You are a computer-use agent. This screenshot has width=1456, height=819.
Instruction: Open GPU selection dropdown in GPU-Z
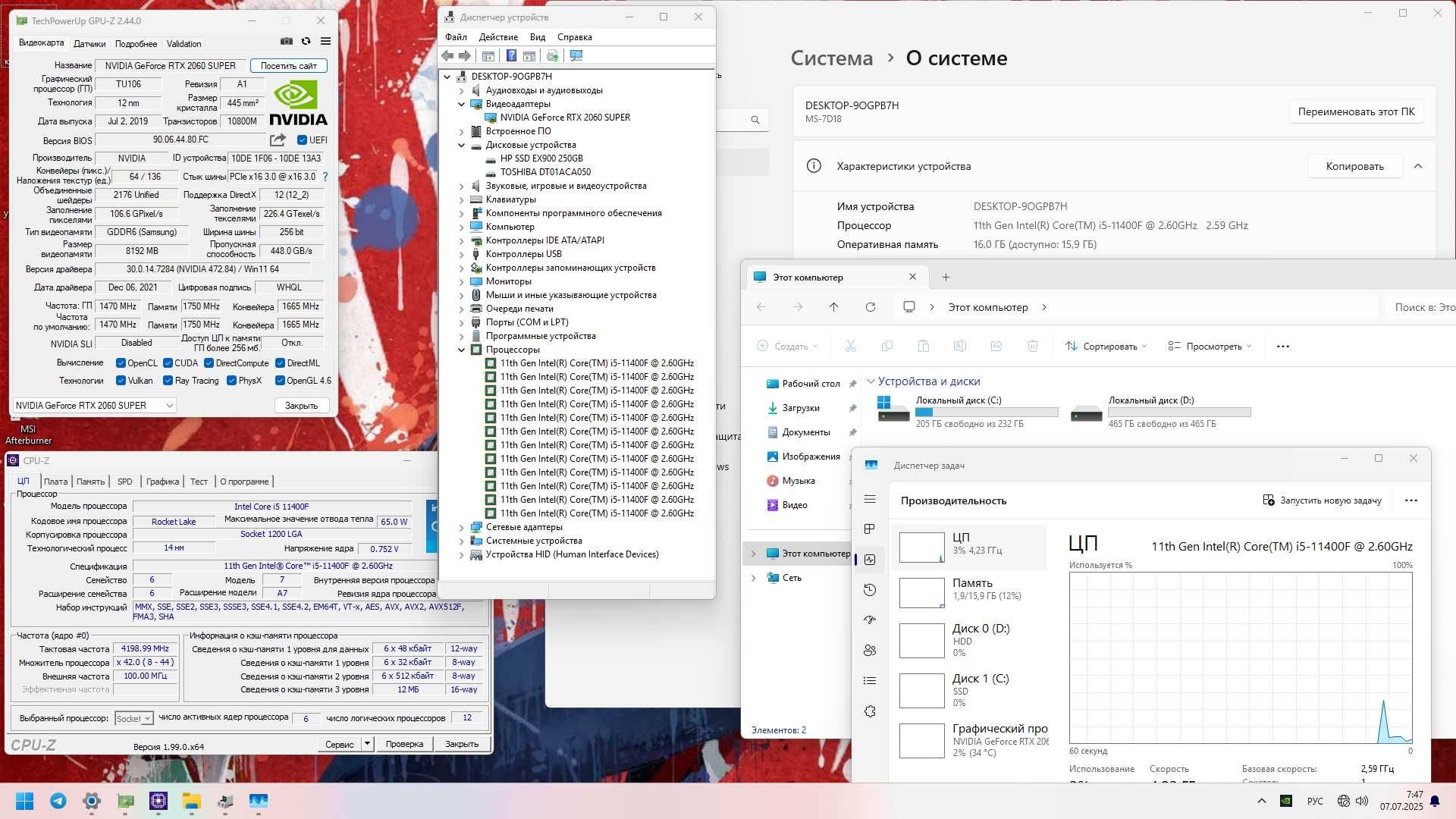[x=94, y=406]
